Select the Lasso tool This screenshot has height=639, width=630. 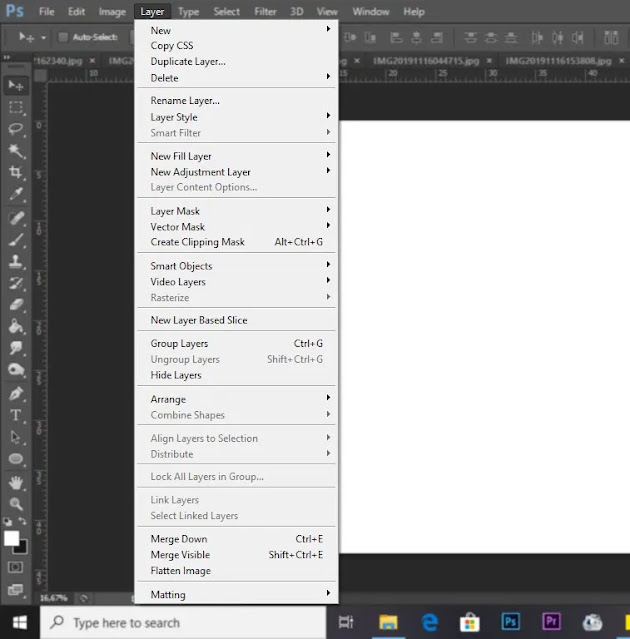16,129
